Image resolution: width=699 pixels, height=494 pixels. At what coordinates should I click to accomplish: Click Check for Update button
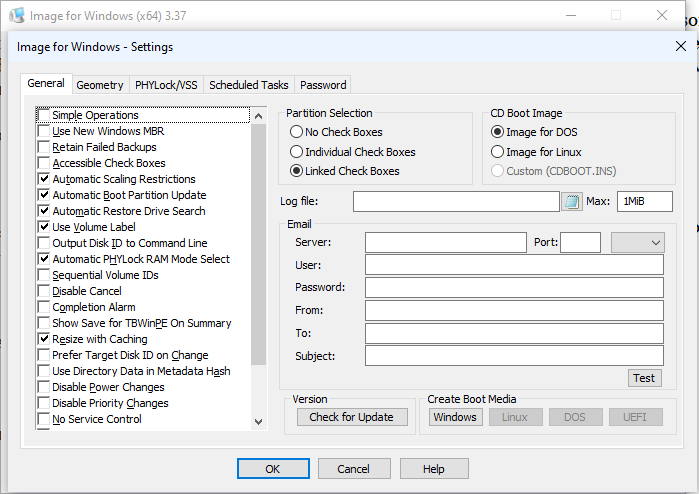[352, 417]
